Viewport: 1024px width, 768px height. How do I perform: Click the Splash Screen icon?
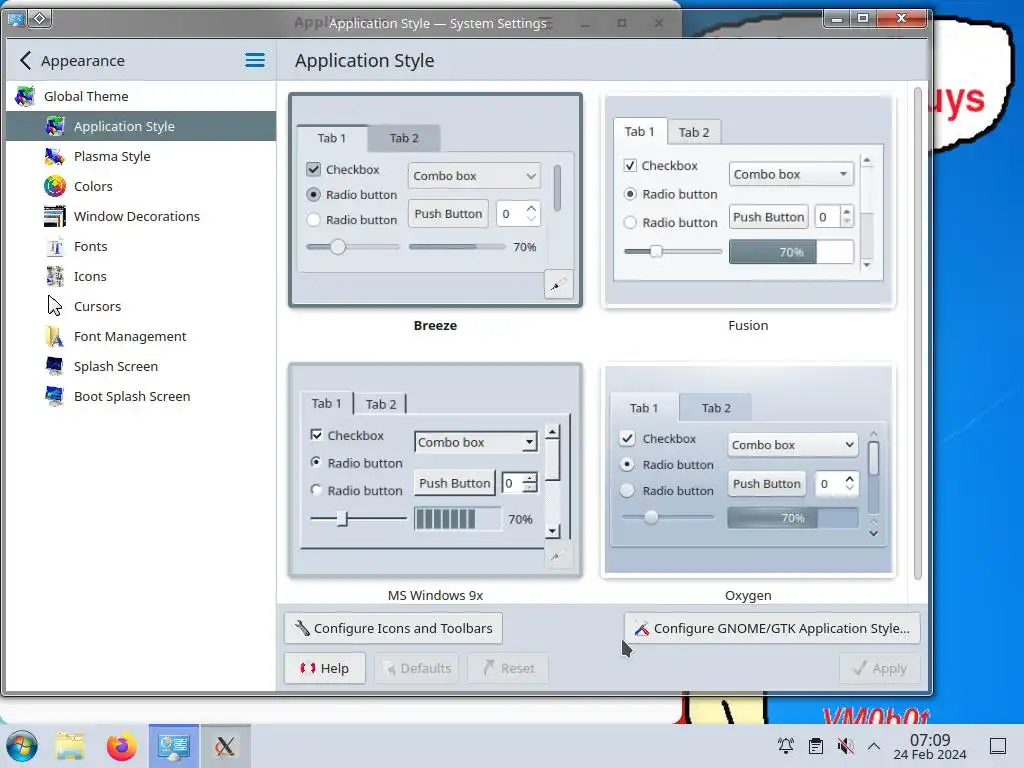pyautogui.click(x=55, y=366)
